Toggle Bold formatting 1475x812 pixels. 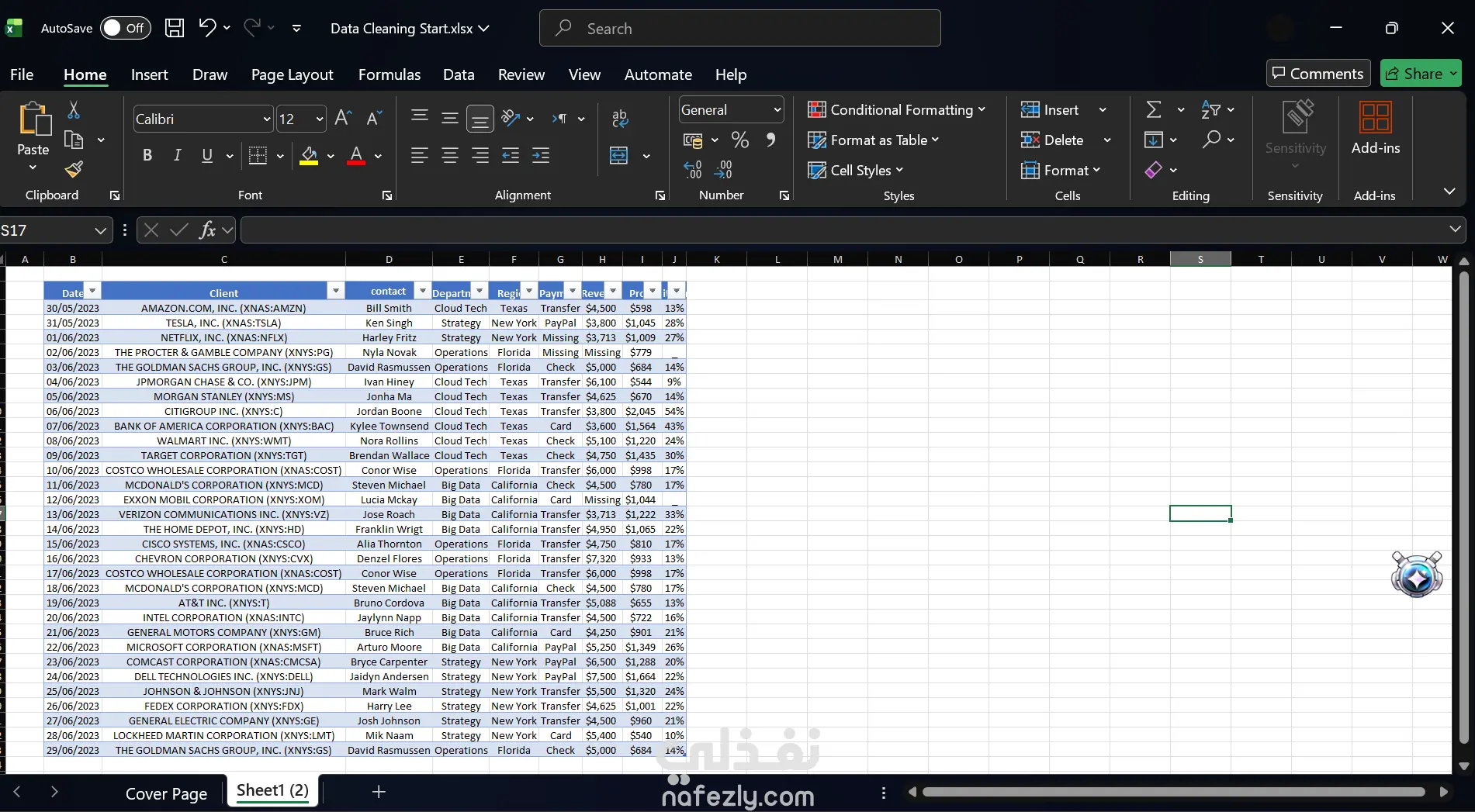(x=147, y=155)
